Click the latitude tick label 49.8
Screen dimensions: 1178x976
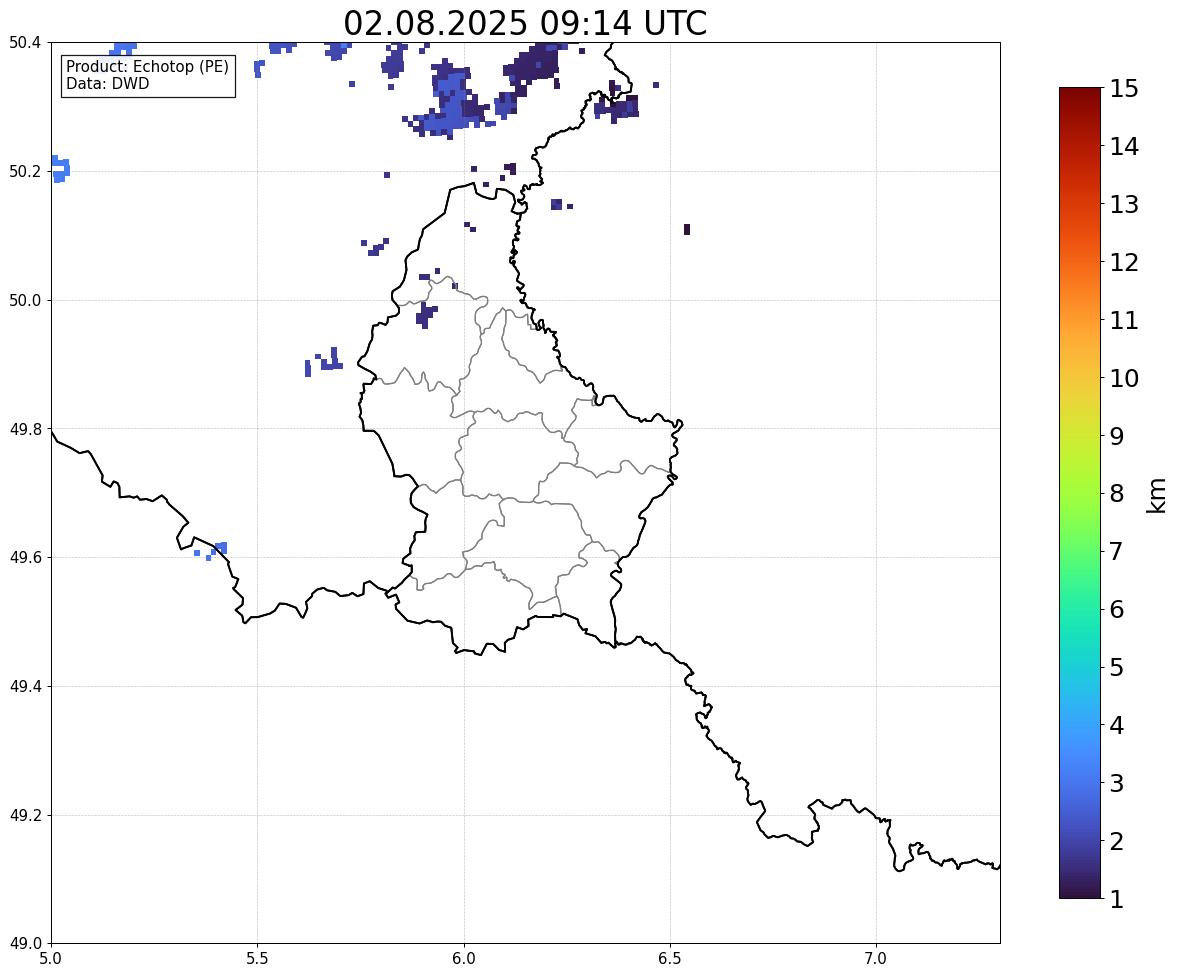coord(25,429)
